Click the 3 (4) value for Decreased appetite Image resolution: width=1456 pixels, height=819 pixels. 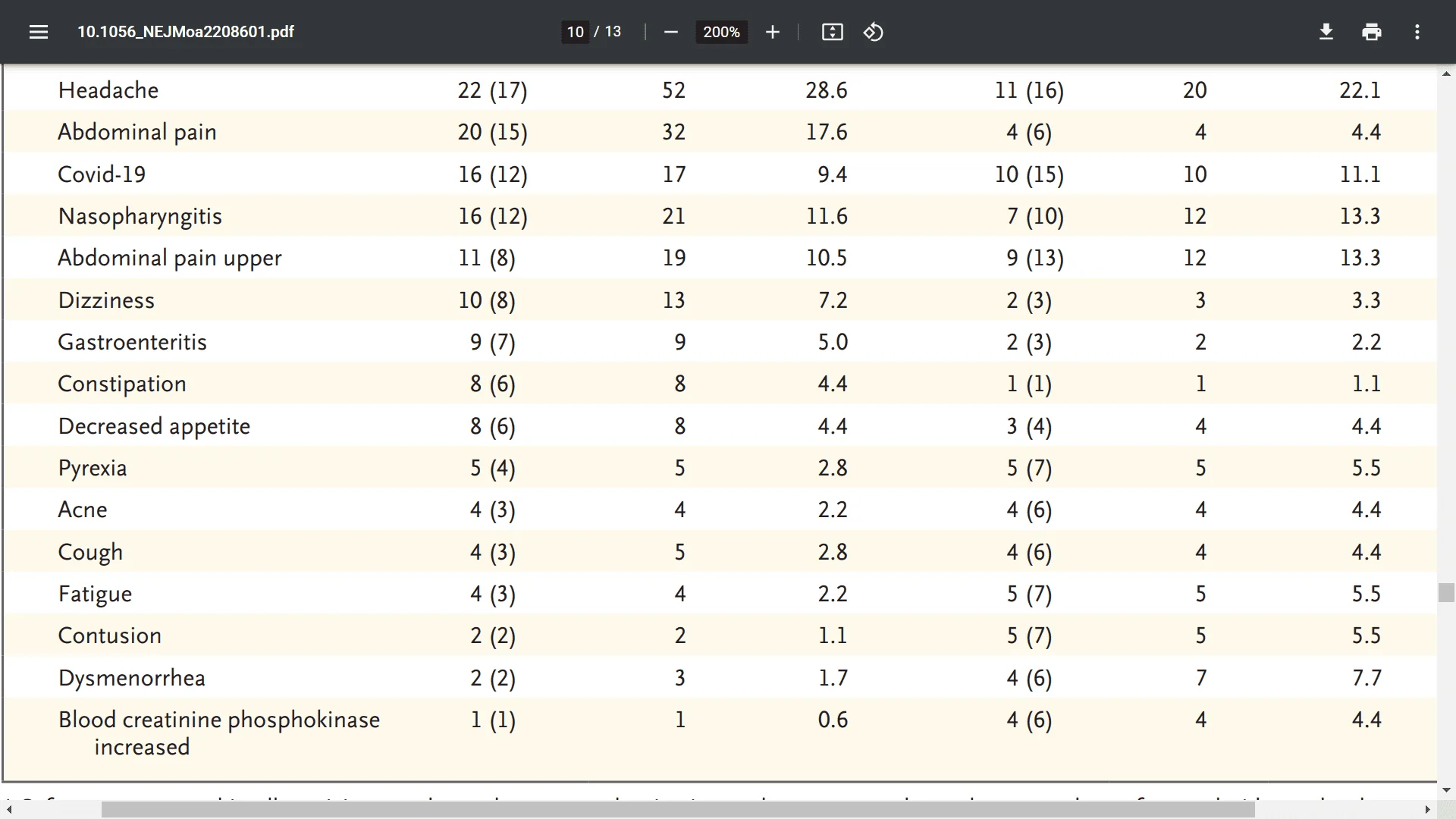1029,426
